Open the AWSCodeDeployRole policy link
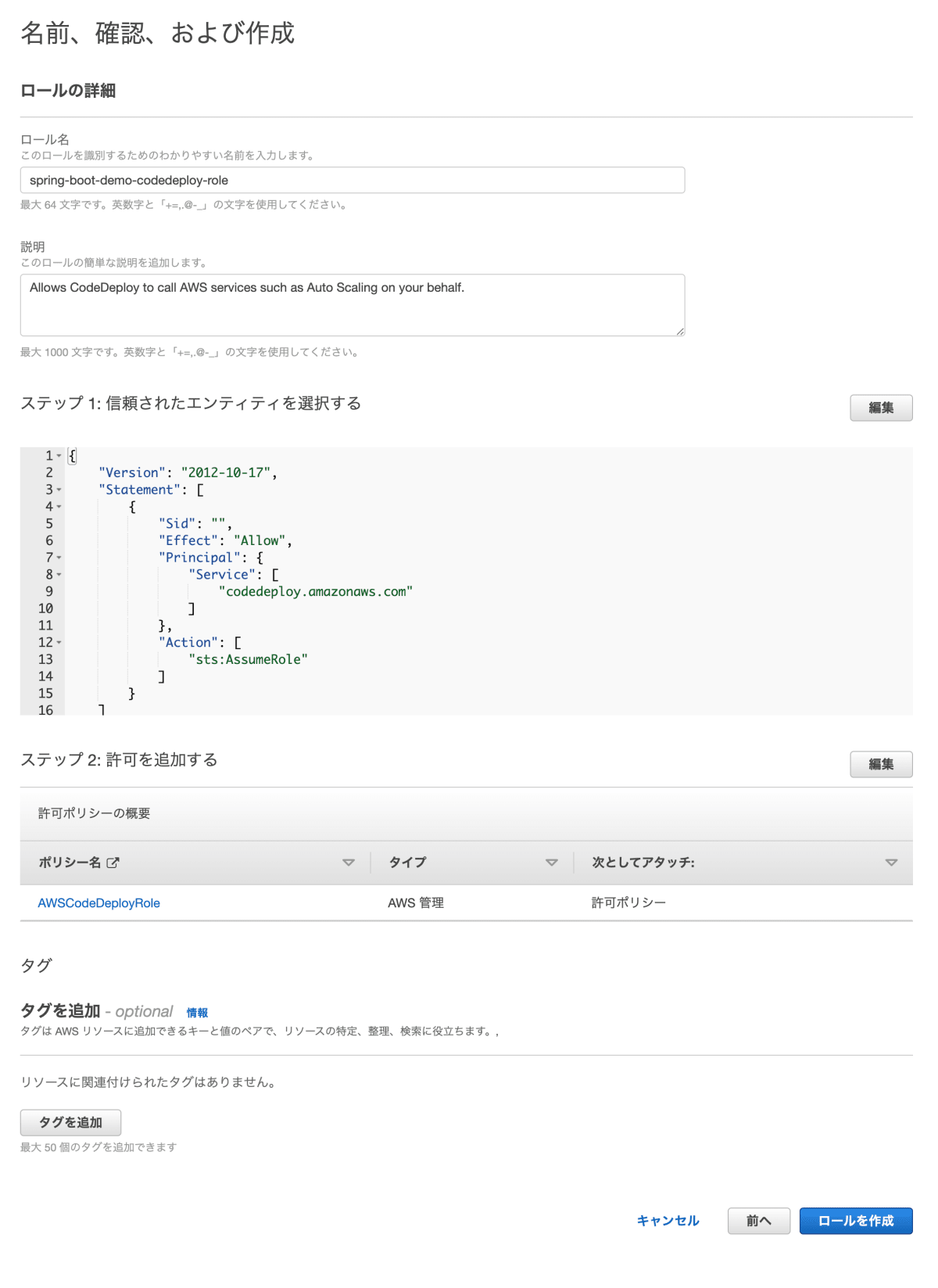Screen dimensions: 938x1288 (x=99, y=902)
